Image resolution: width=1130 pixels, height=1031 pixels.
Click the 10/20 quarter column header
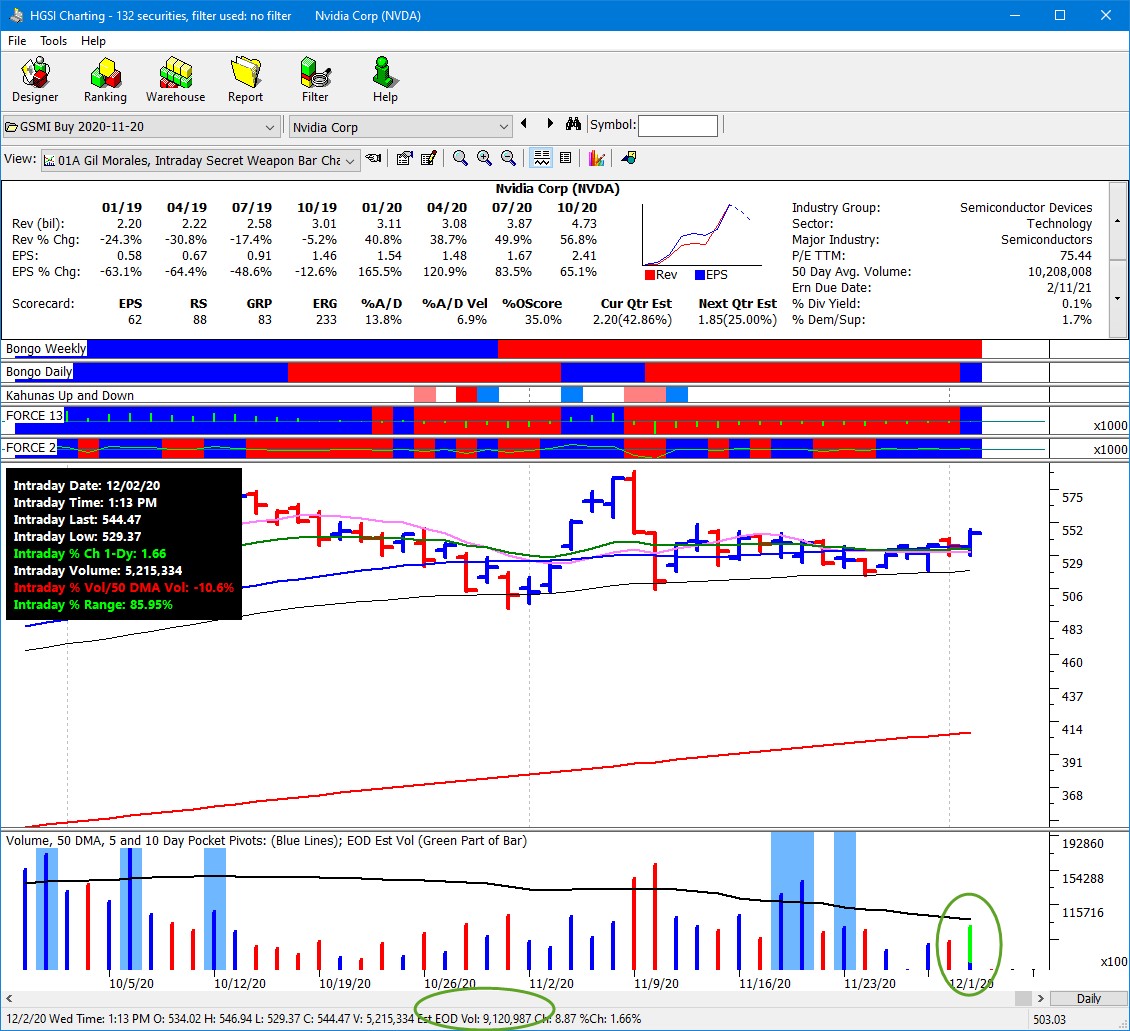pyautogui.click(x=577, y=207)
